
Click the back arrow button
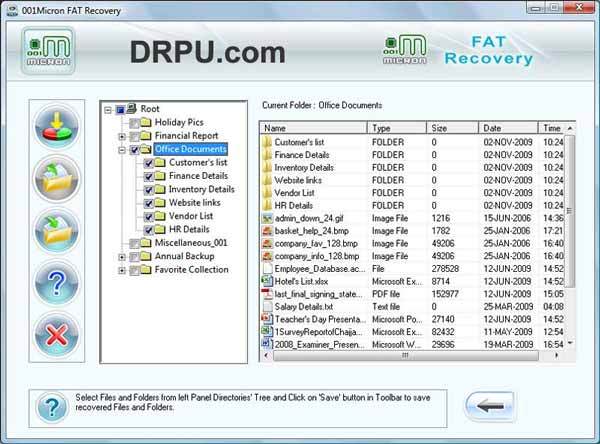coord(489,406)
